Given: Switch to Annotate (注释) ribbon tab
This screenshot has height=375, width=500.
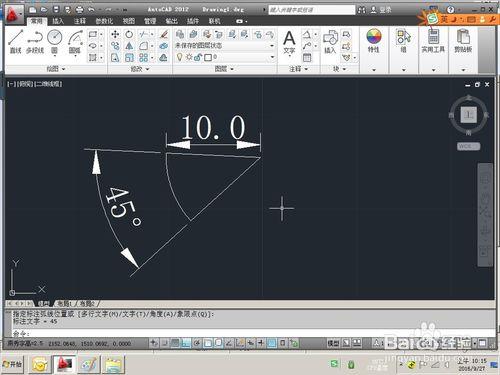Looking at the screenshot, I should point(80,21).
